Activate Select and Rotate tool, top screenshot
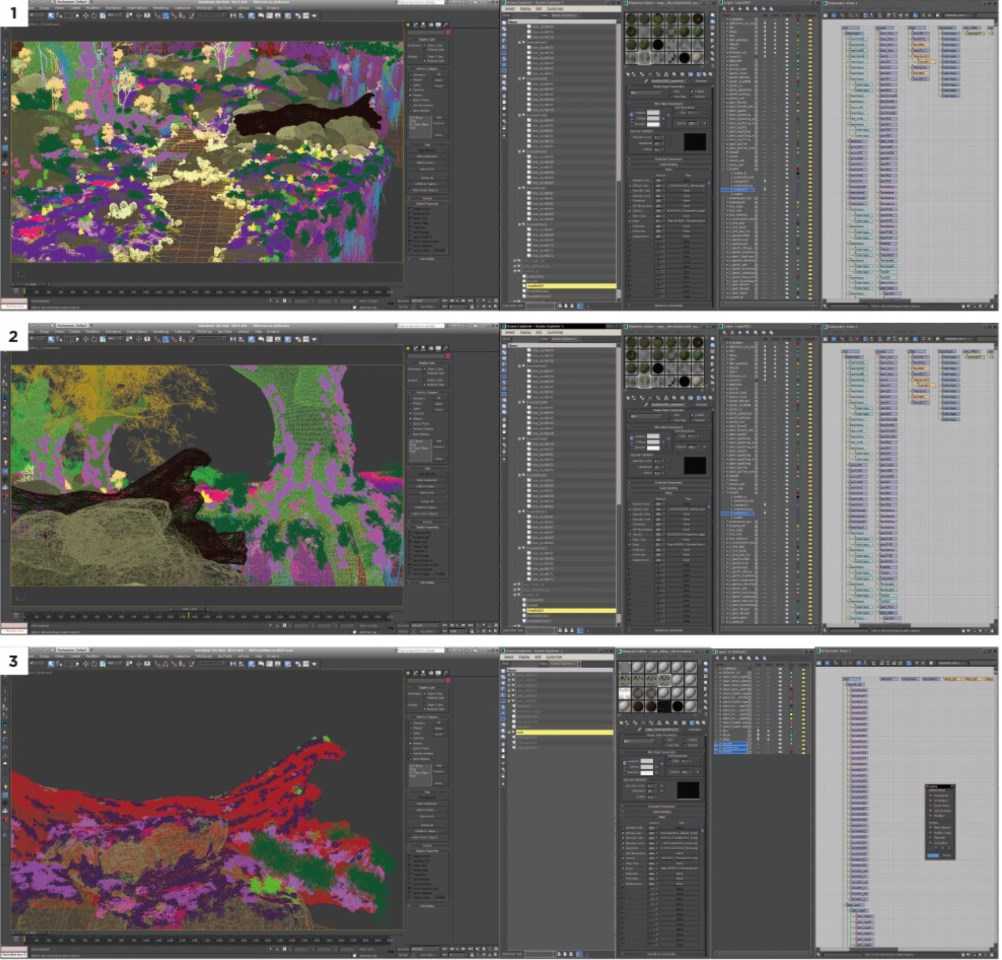 tap(94, 15)
